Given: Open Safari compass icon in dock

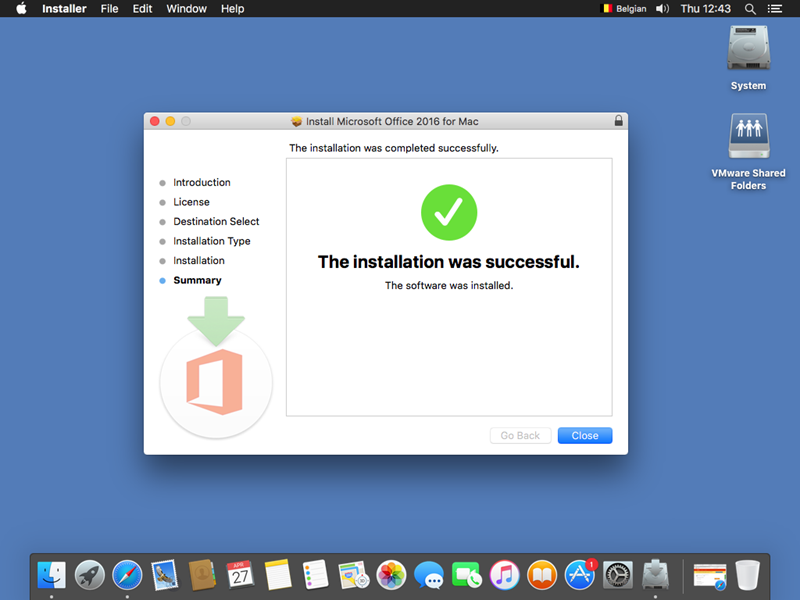Looking at the screenshot, I should tap(127, 575).
